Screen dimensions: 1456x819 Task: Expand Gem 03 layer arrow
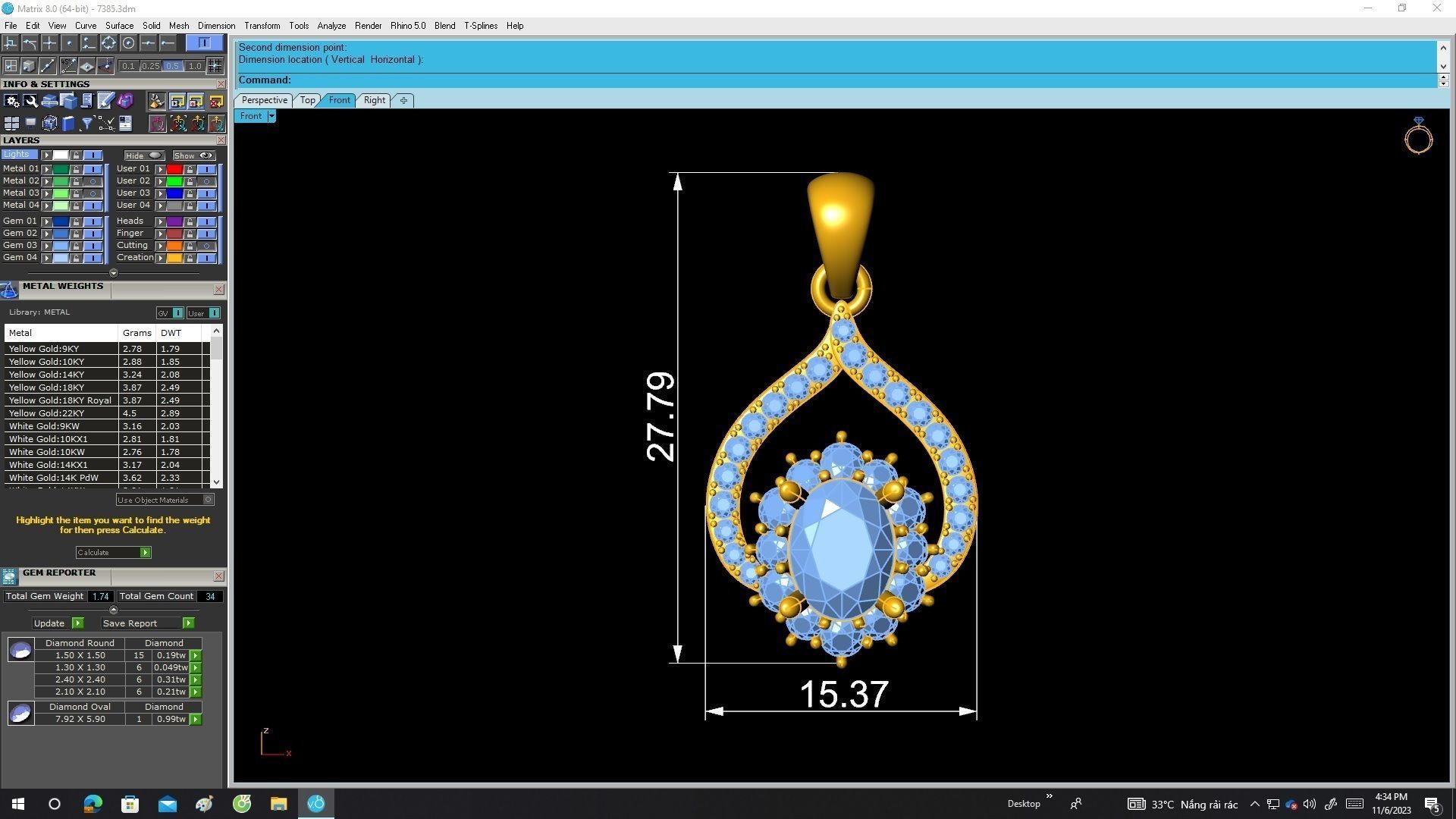(x=47, y=246)
